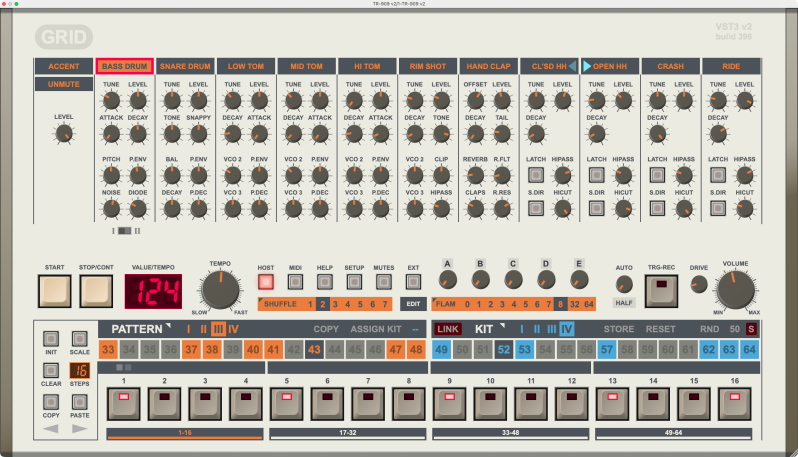Select the BASS DRUM instrument header
The width and height of the screenshot is (798, 457).
point(124,66)
